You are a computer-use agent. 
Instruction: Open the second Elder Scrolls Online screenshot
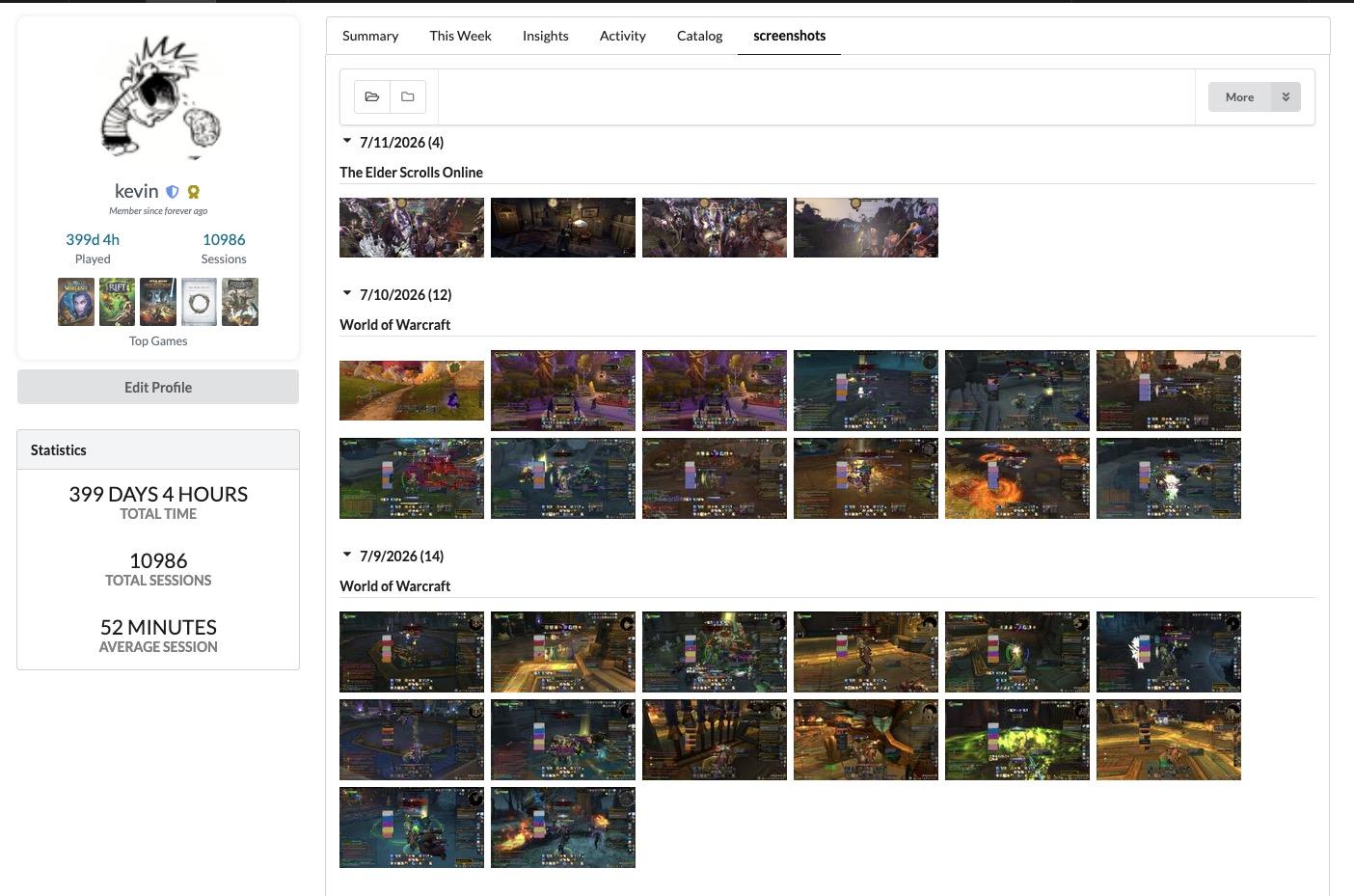point(563,228)
